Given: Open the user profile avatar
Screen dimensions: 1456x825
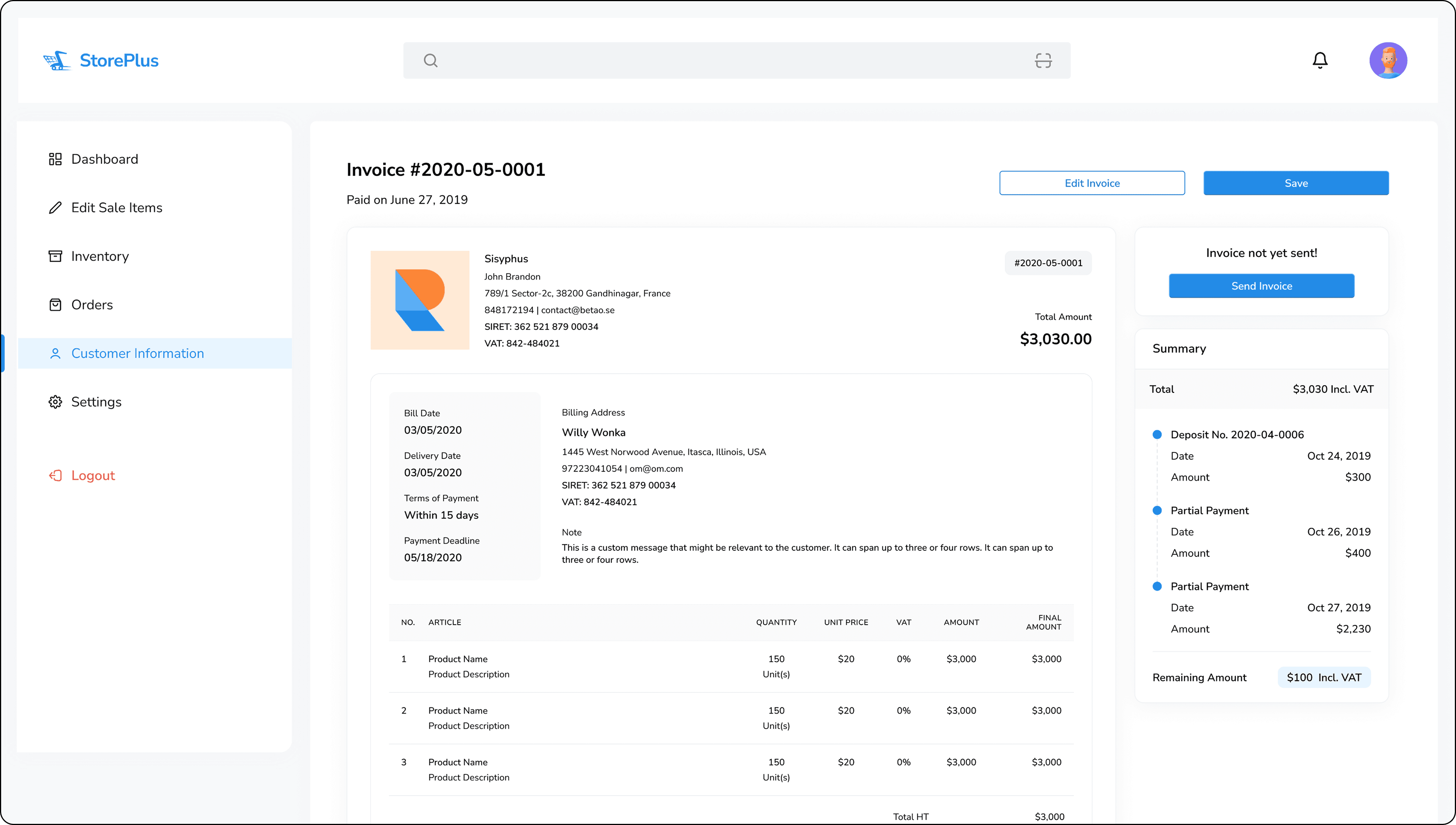Looking at the screenshot, I should click(x=1388, y=61).
